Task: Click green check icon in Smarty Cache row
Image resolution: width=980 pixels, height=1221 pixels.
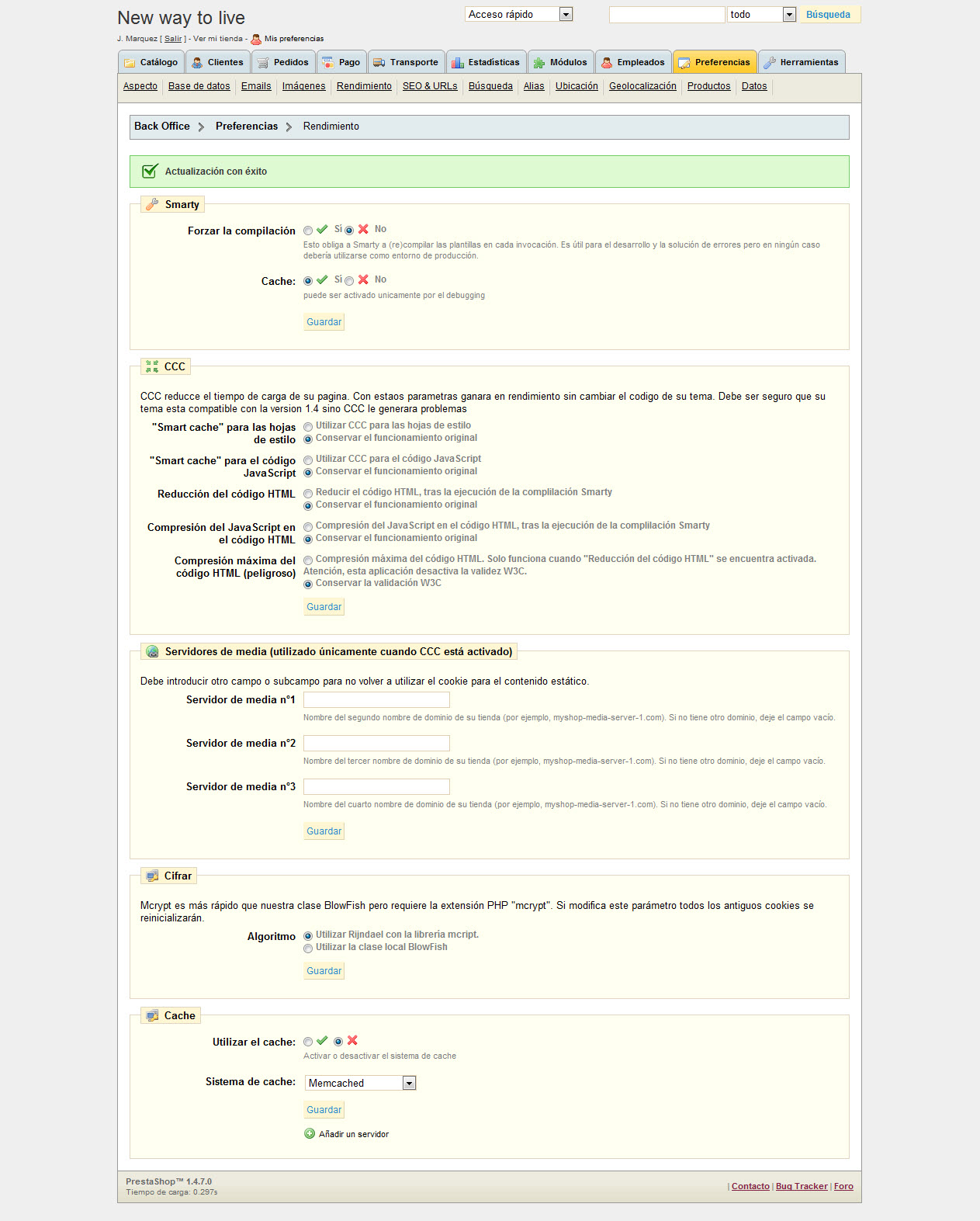Action: click(x=322, y=279)
